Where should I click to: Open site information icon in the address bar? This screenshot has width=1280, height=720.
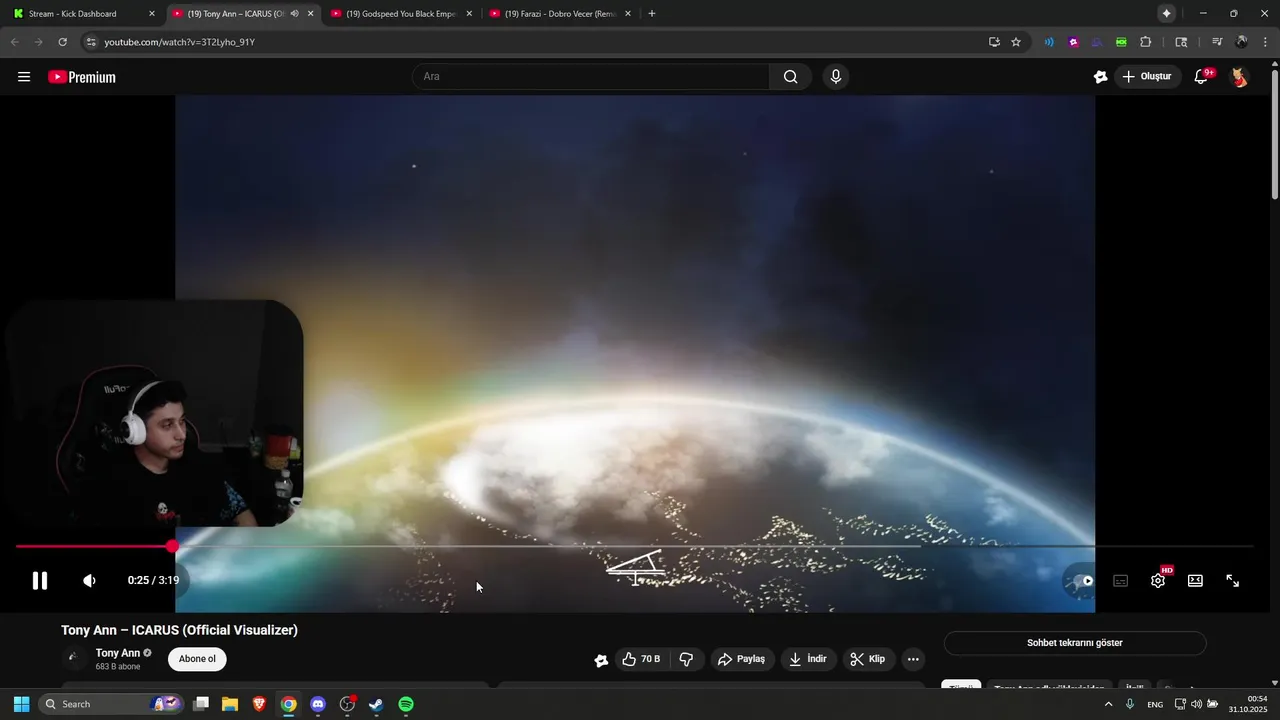point(91,42)
